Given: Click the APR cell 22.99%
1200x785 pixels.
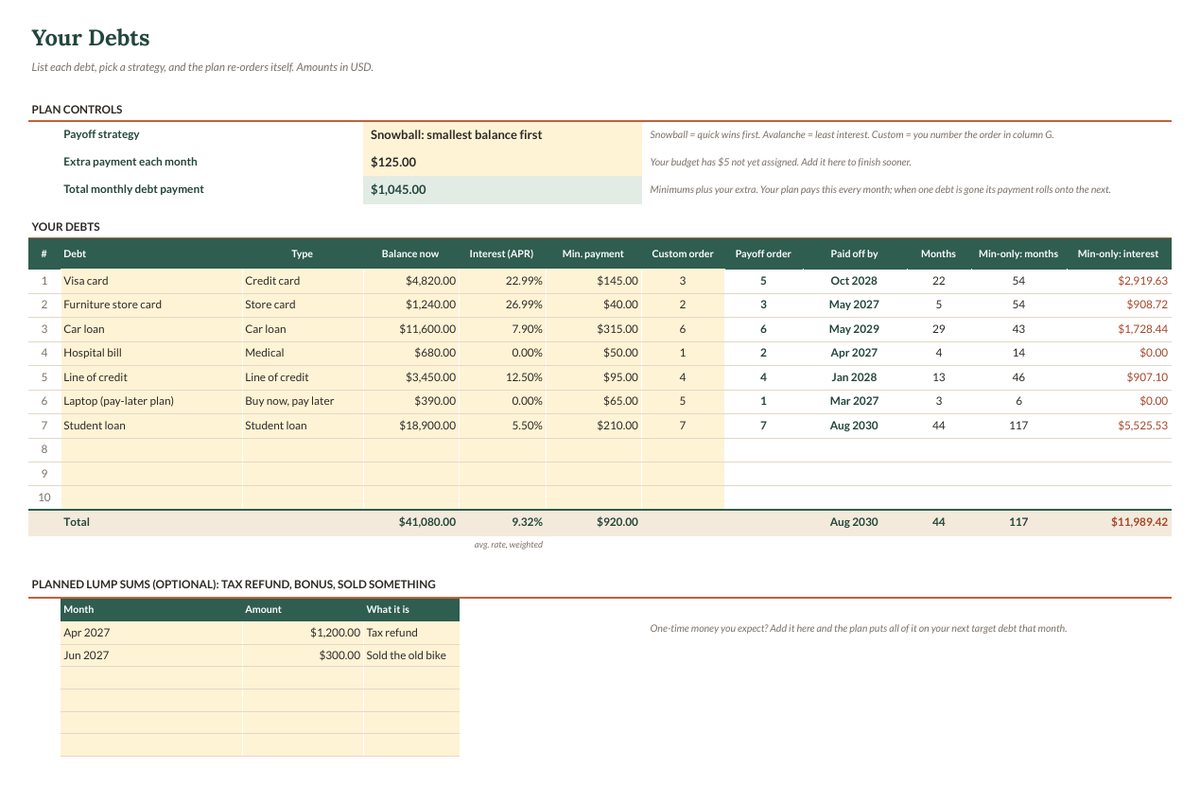Looking at the screenshot, I should [x=503, y=281].
